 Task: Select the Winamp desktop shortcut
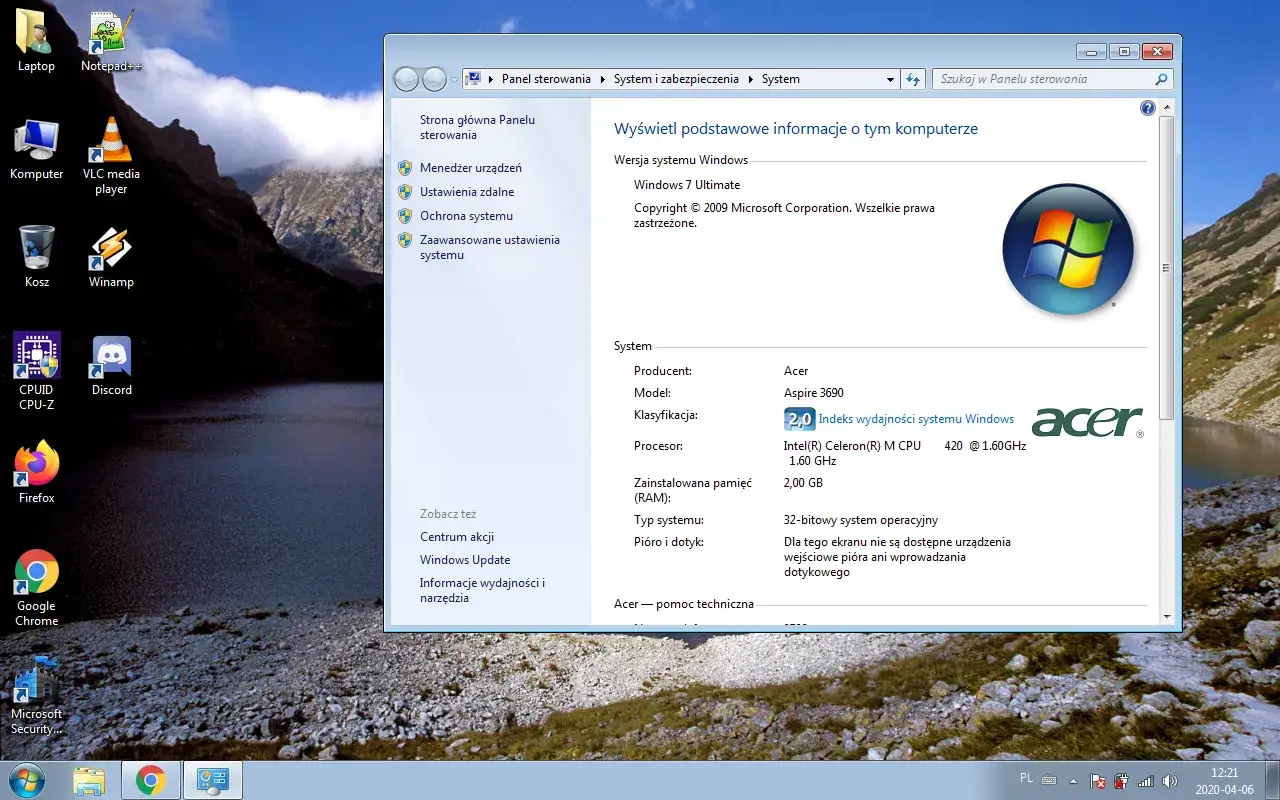point(111,256)
